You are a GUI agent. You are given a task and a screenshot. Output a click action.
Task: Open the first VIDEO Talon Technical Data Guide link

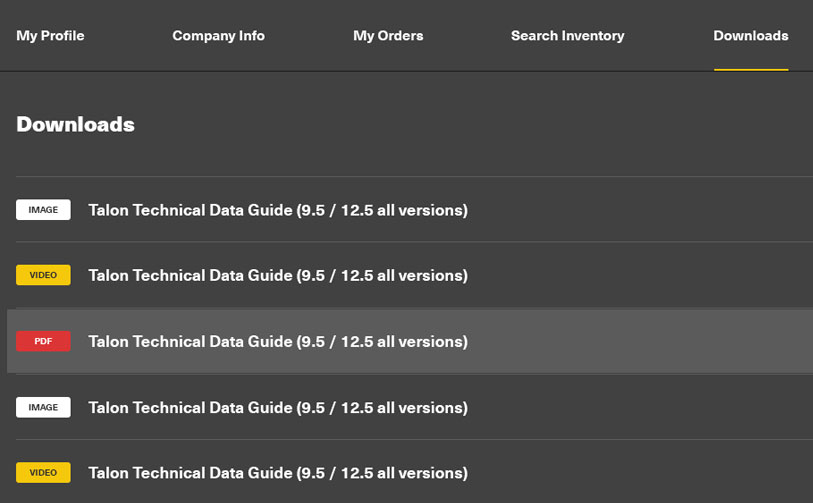(278, 275)
